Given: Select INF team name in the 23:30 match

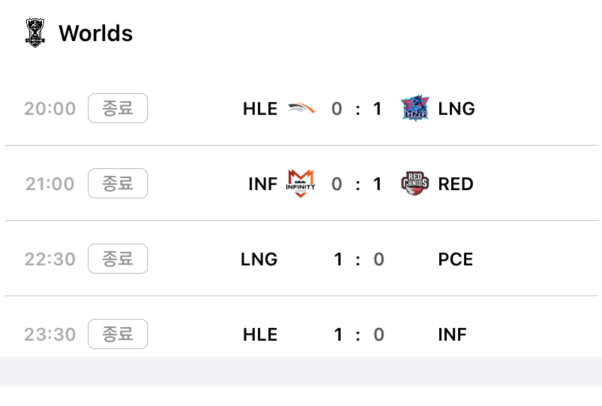Looking at the screenshot, I should click(x=452, y=335).
